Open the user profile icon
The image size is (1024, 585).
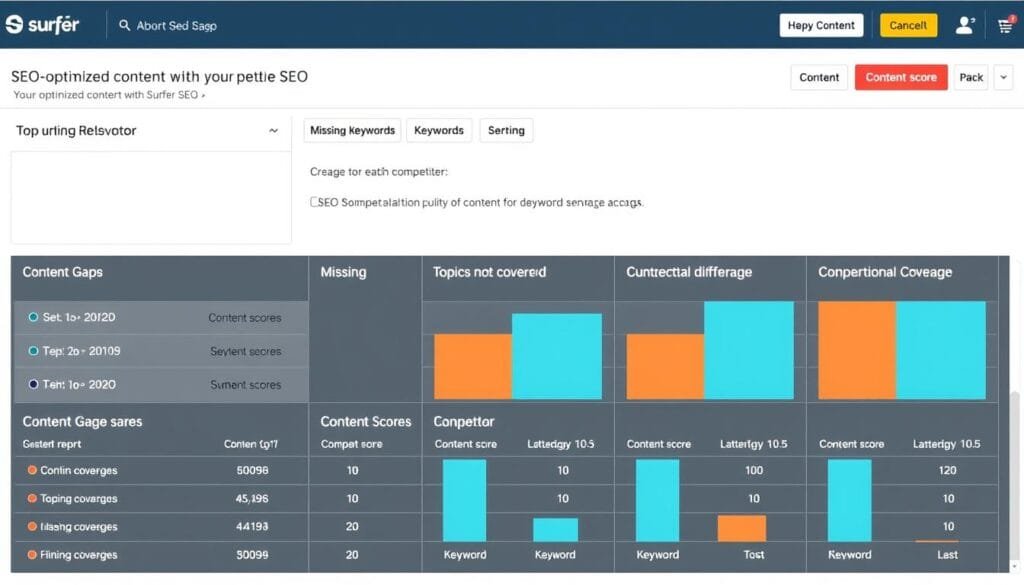[964, 26]
